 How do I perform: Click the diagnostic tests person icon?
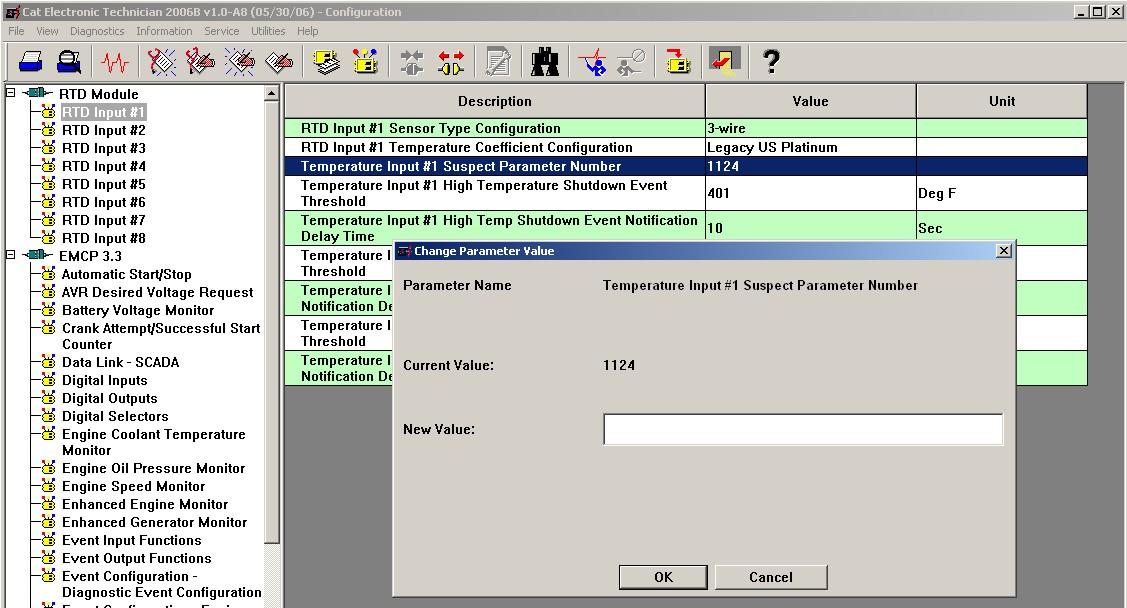592,62
